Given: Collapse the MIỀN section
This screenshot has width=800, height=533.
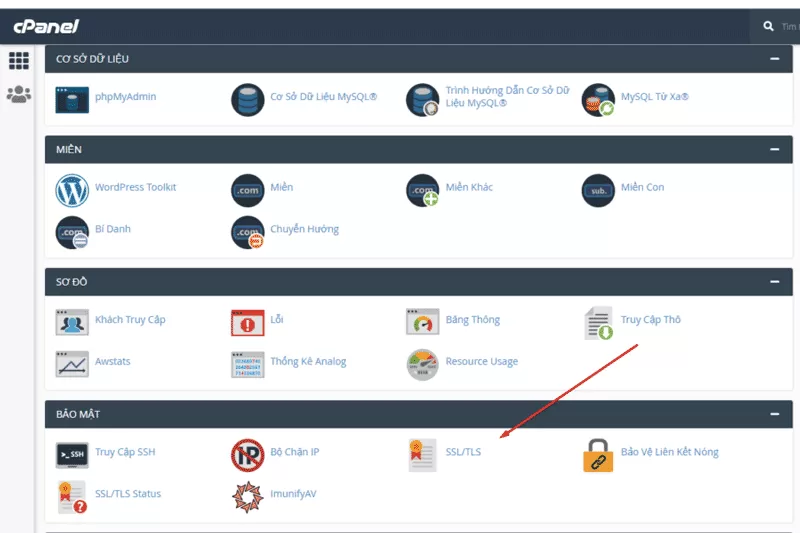Looking at the screenshot, I should click(774, 149).
